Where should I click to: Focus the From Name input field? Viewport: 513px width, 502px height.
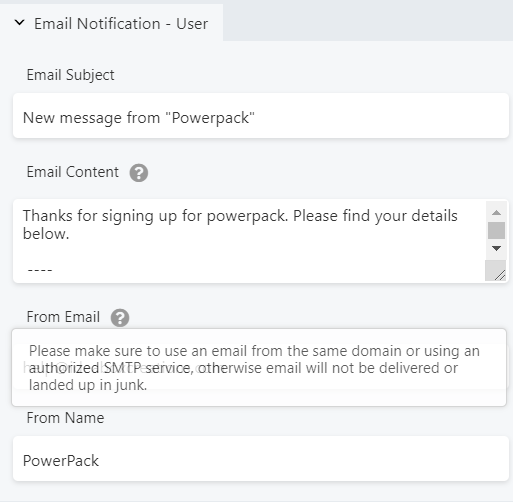coord(261,458)
